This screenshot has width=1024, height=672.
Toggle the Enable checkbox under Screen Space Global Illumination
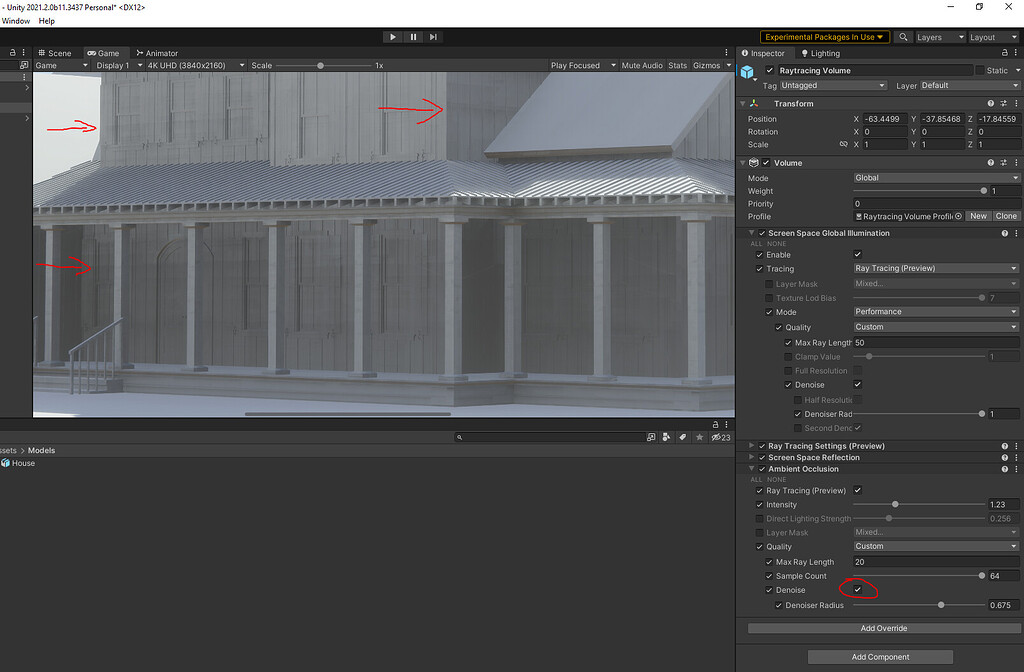click(857, 254)
